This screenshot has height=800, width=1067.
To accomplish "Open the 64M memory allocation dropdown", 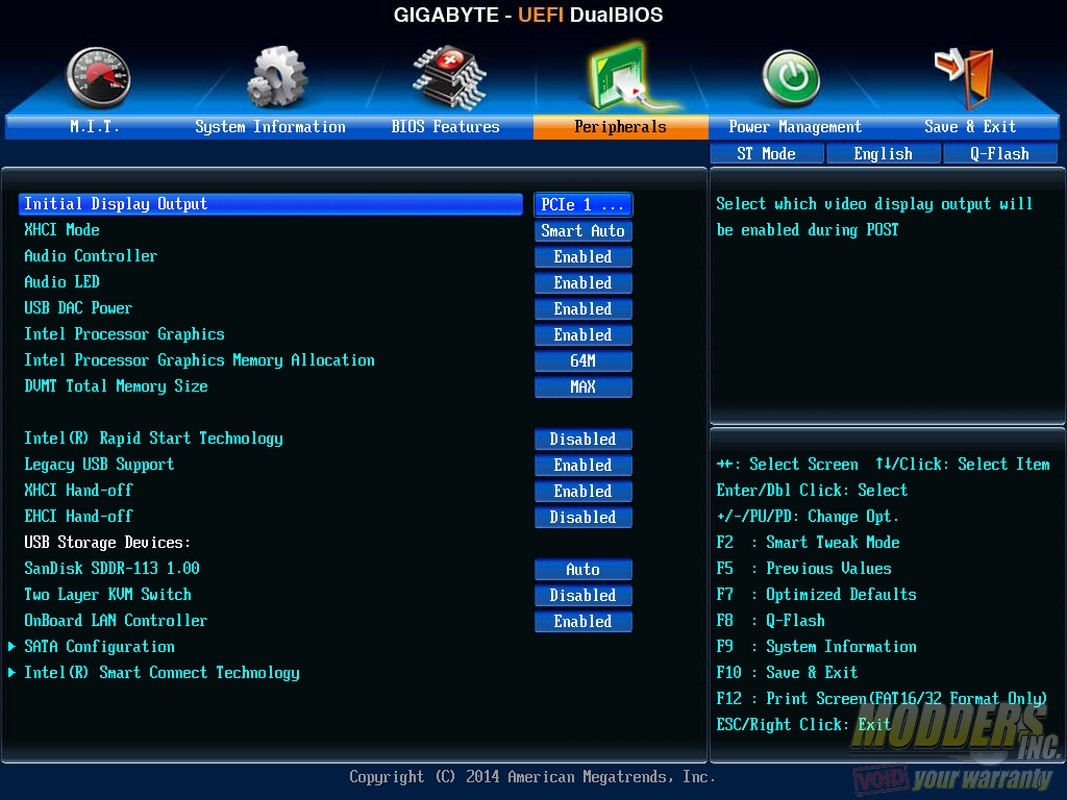I will (x=583, y=361).
